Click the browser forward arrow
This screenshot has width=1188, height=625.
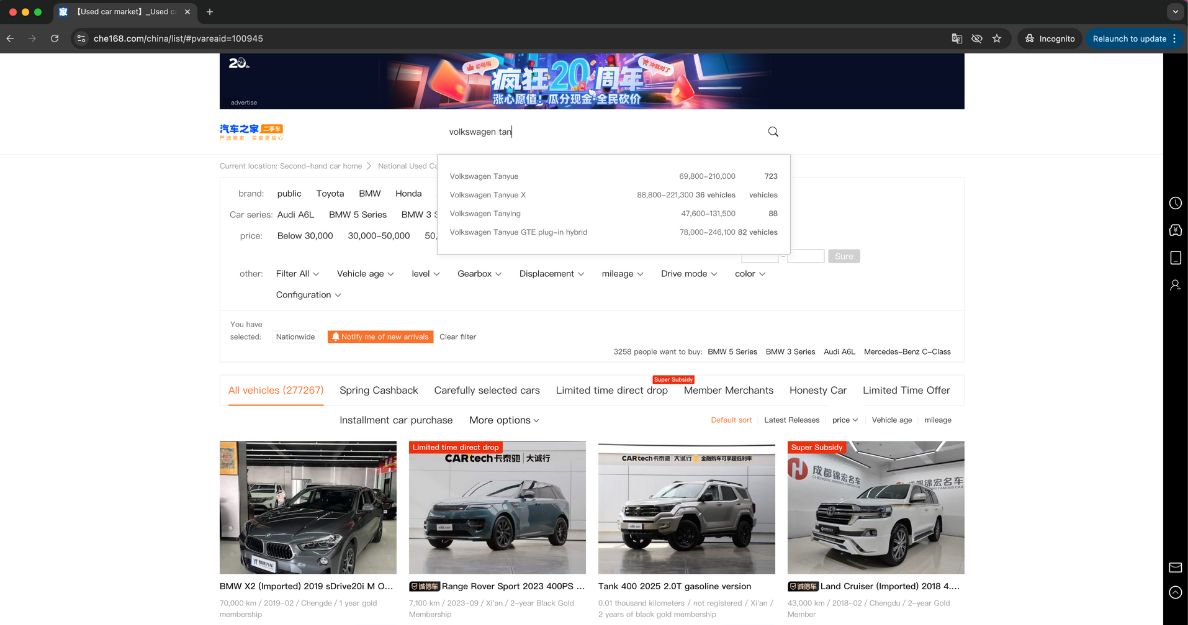pos(32,39)
